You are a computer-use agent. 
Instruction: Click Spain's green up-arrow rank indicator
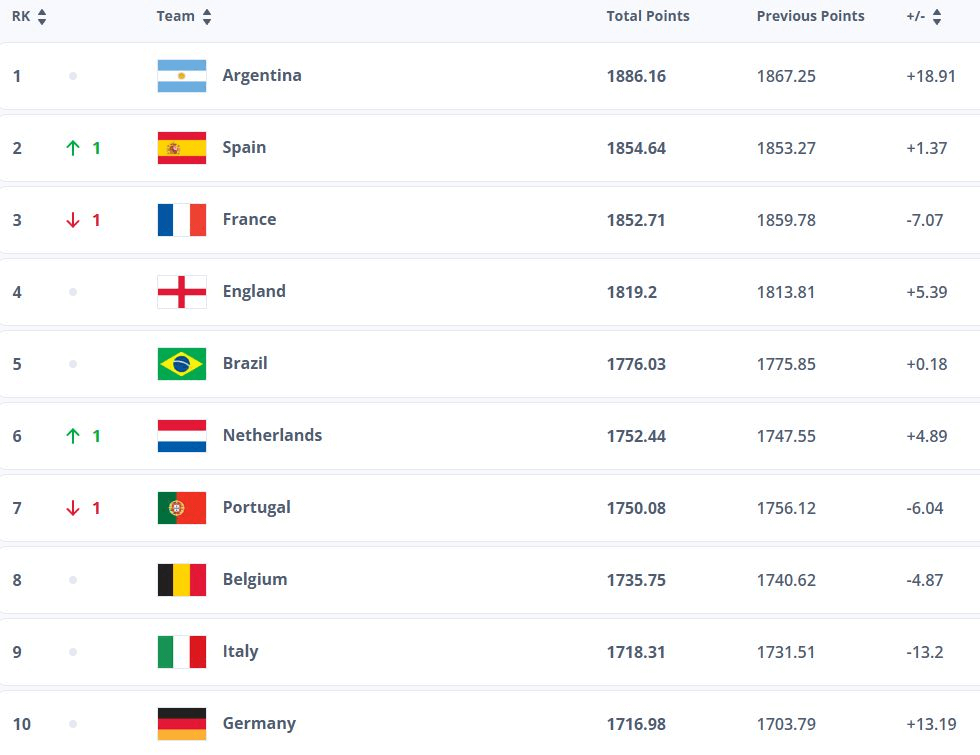coord(72,148)
